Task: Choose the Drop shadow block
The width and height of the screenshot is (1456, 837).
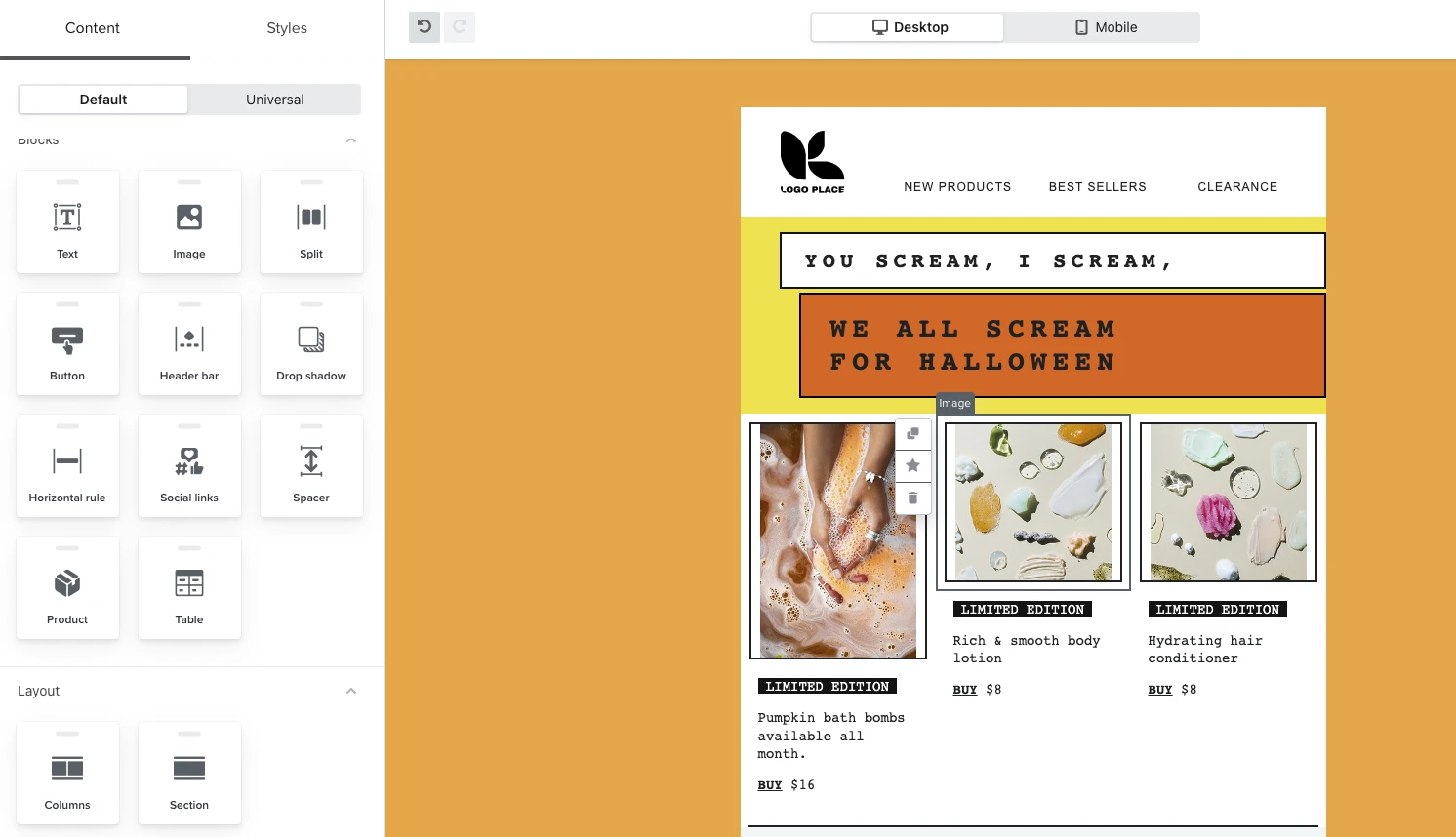Action: (311, 344)
